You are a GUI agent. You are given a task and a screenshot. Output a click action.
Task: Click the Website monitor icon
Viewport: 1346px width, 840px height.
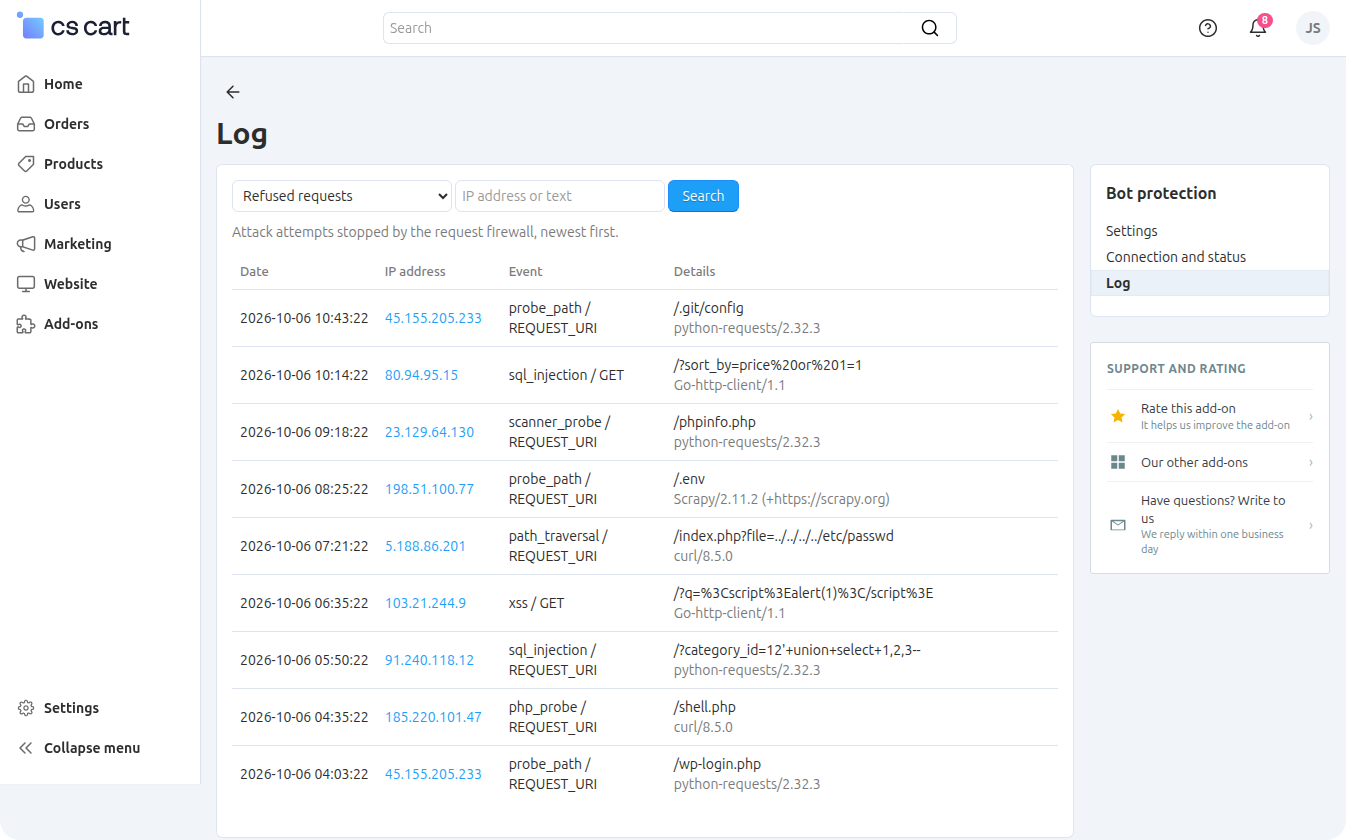point(26,284)
